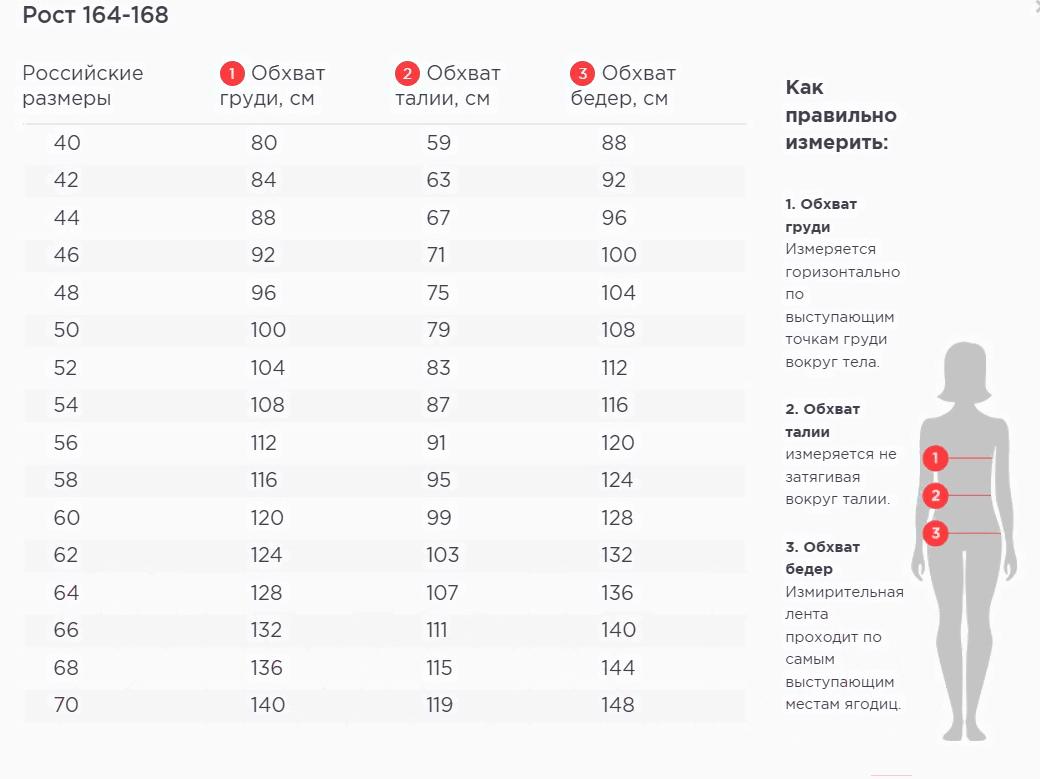The width and height of the screenshot is (1040, 779).
Task: Click the Как правильно измерить heading
Action: point(841,114)
